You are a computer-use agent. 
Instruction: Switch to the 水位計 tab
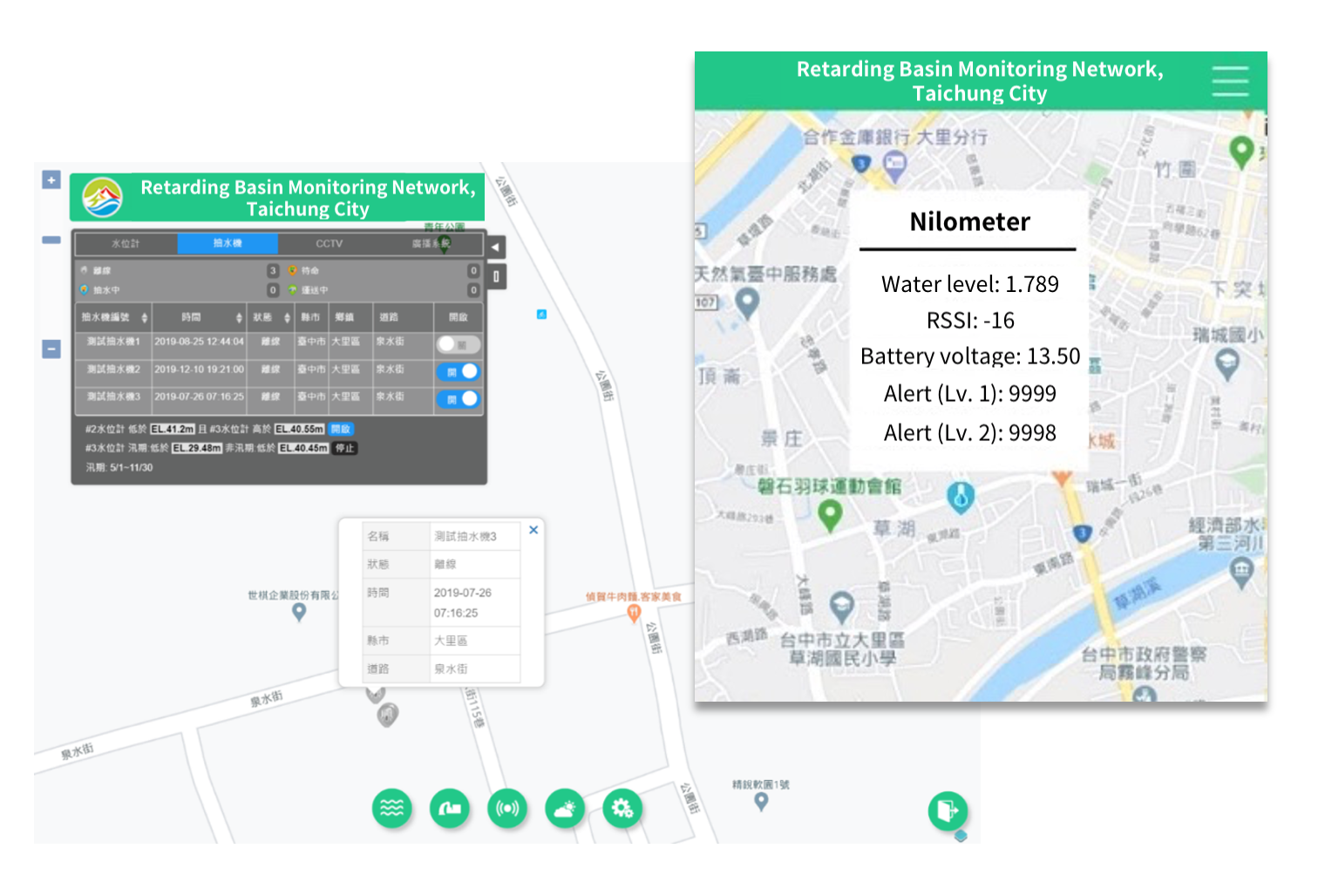pos(126,243)
